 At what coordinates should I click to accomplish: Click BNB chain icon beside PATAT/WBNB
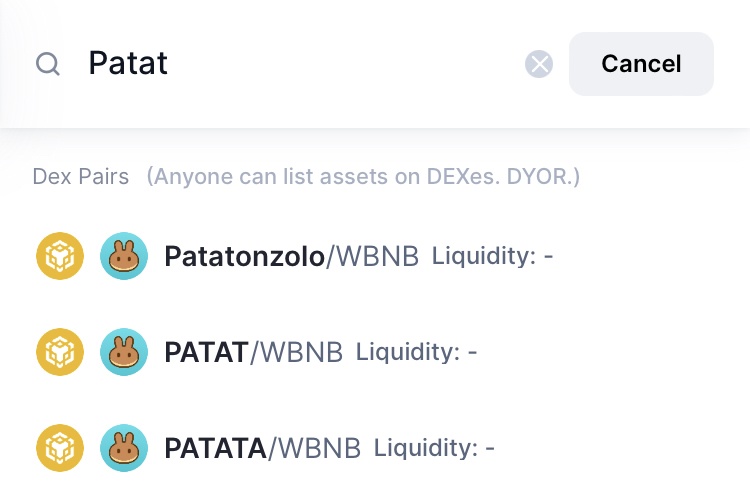click(60, 352)
